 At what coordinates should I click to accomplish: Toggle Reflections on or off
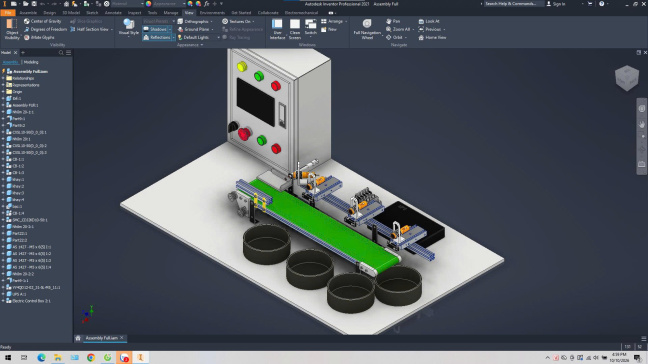(157, 38)
